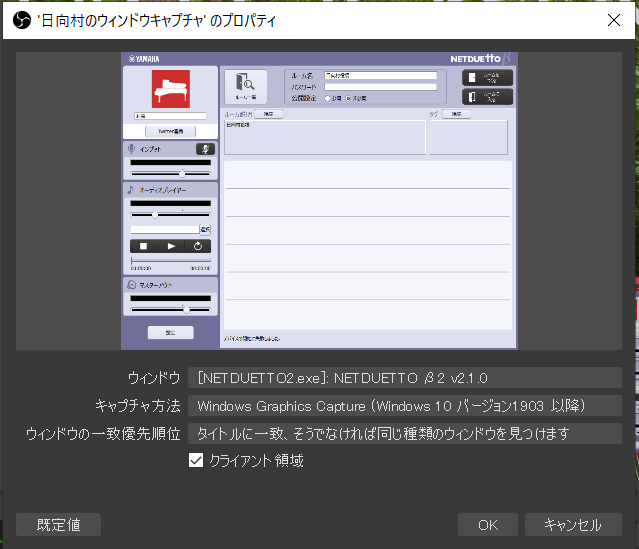Select the second 公開設定 radio option in the preview
The image size is (639, 549).
348,98
